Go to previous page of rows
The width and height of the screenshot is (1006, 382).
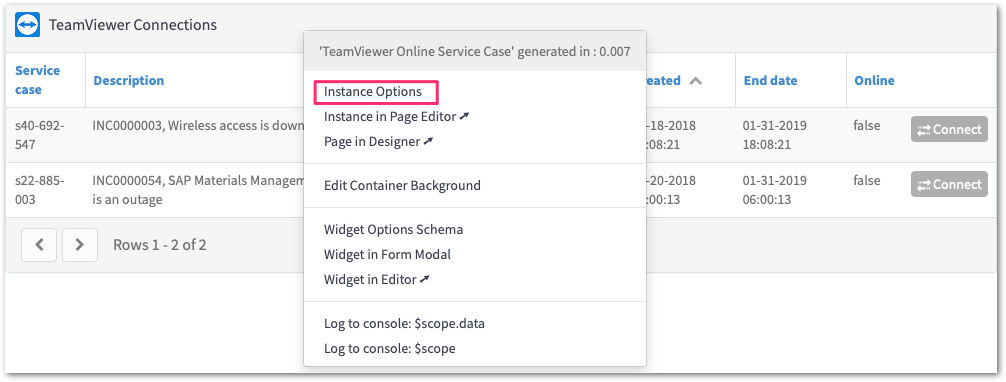tap(39, 245)
